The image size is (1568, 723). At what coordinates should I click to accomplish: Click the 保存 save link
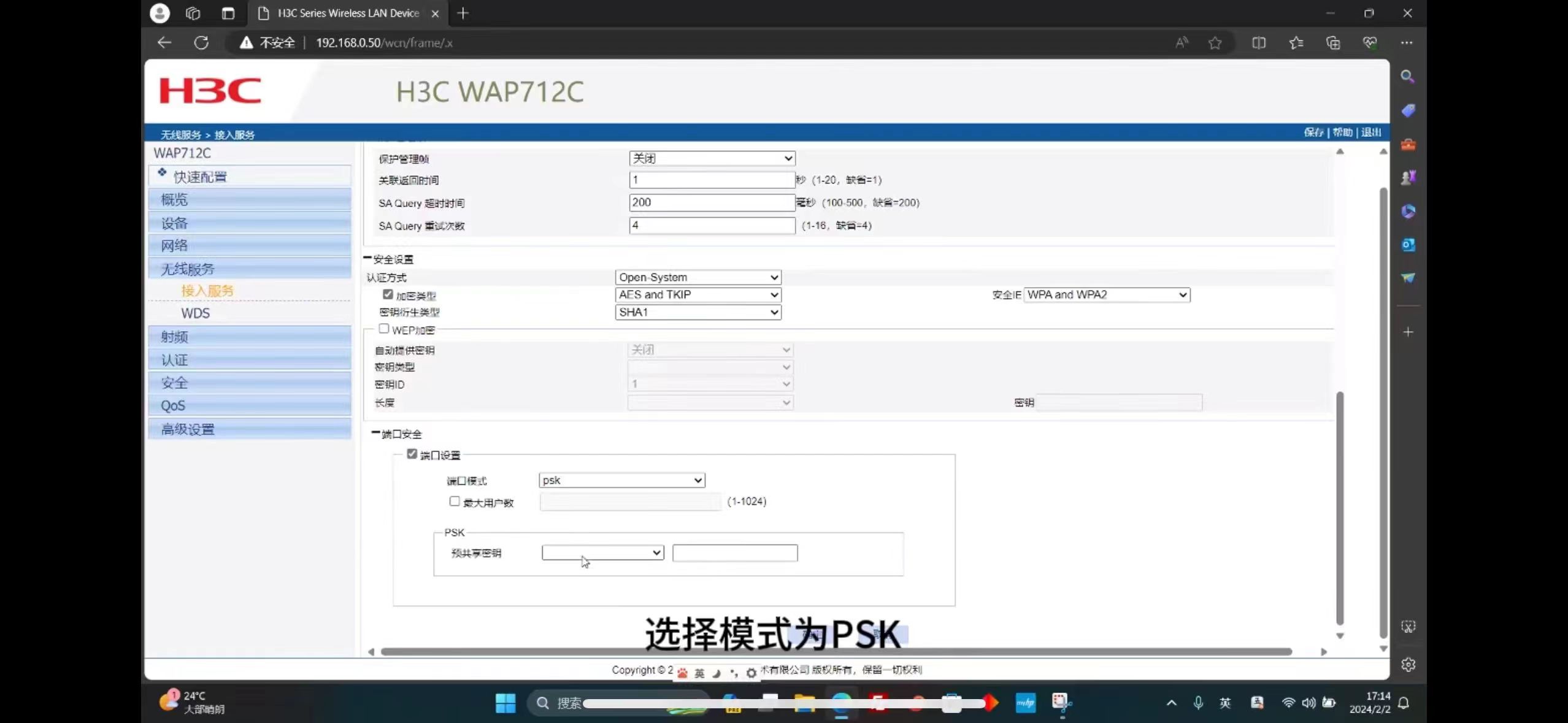[1313, 132]
